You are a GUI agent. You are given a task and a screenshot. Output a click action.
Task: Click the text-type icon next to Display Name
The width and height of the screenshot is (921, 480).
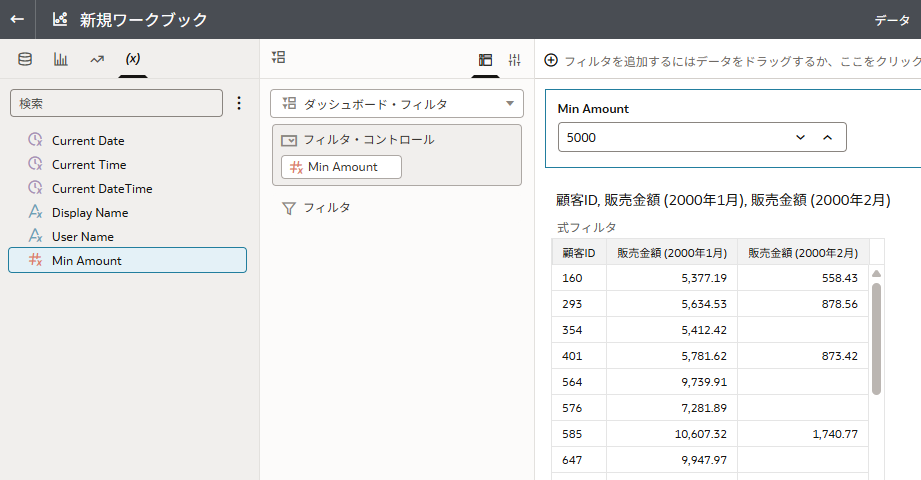35,212
